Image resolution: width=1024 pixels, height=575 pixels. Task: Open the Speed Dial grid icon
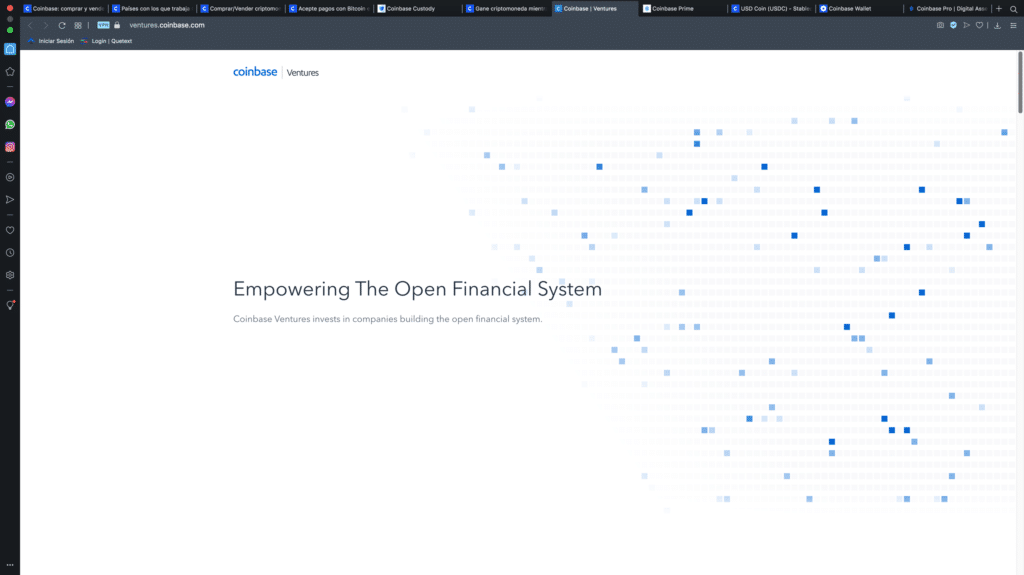[x=78, y=25]
